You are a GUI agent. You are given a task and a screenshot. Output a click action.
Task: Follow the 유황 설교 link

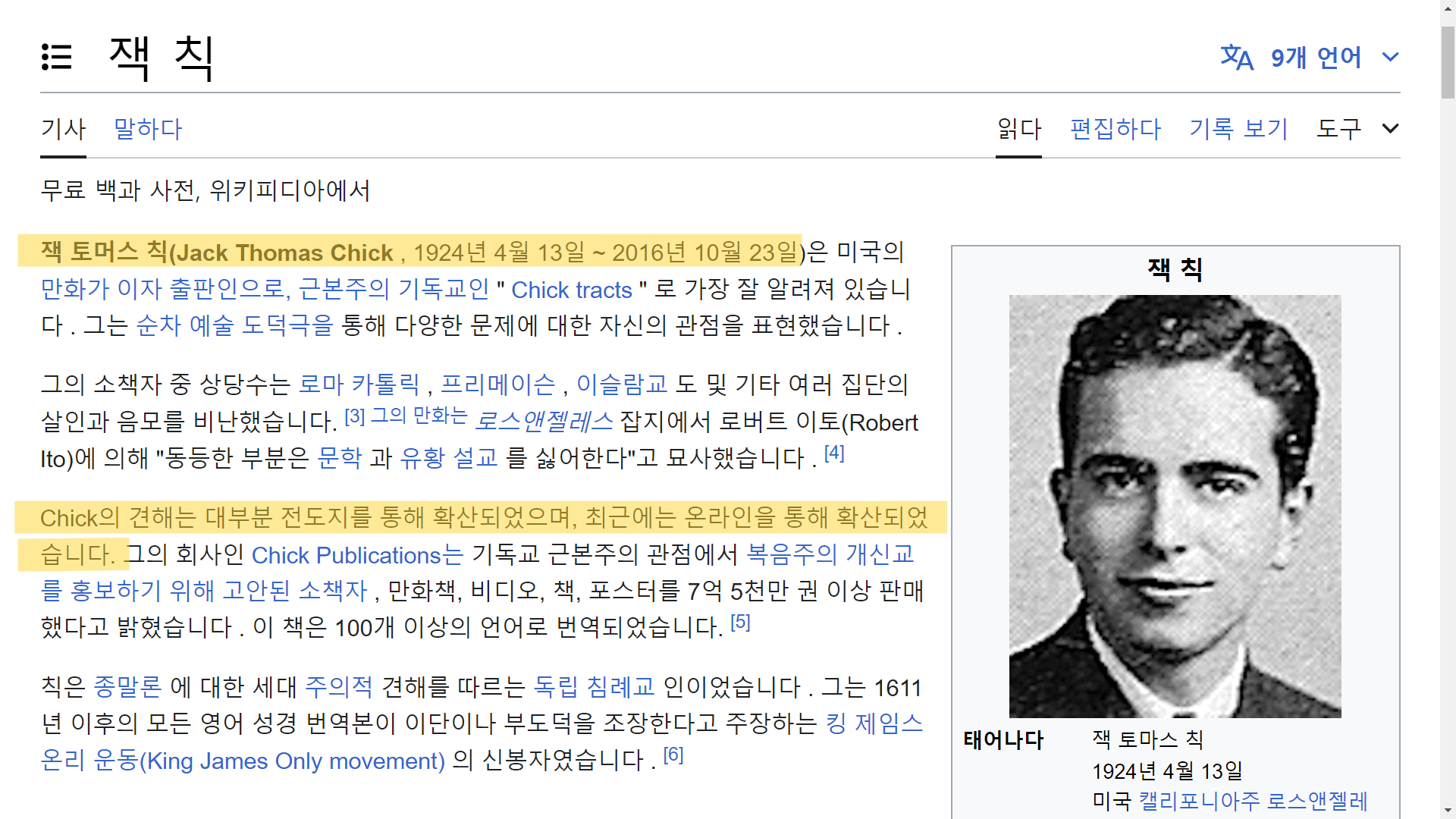[449, 457]
